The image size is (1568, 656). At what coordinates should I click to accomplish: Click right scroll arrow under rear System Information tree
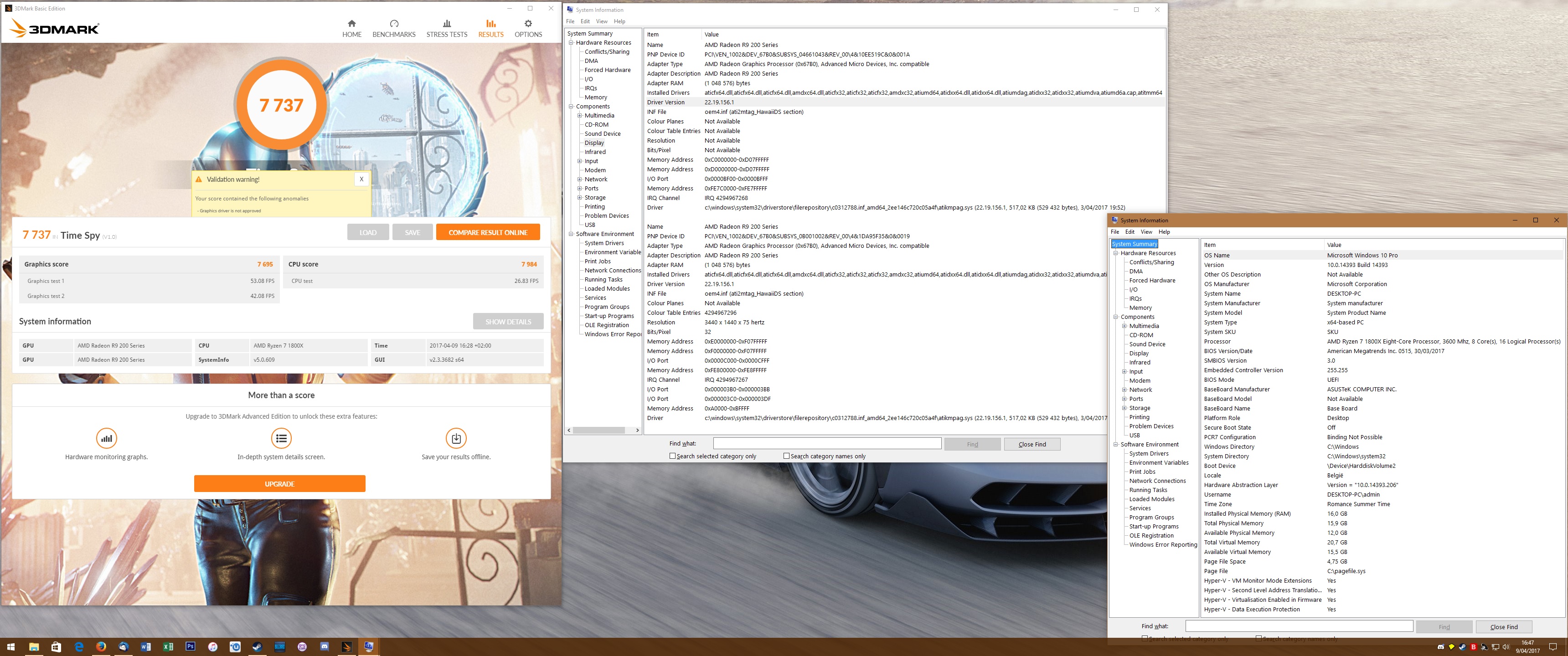[637, 430]
